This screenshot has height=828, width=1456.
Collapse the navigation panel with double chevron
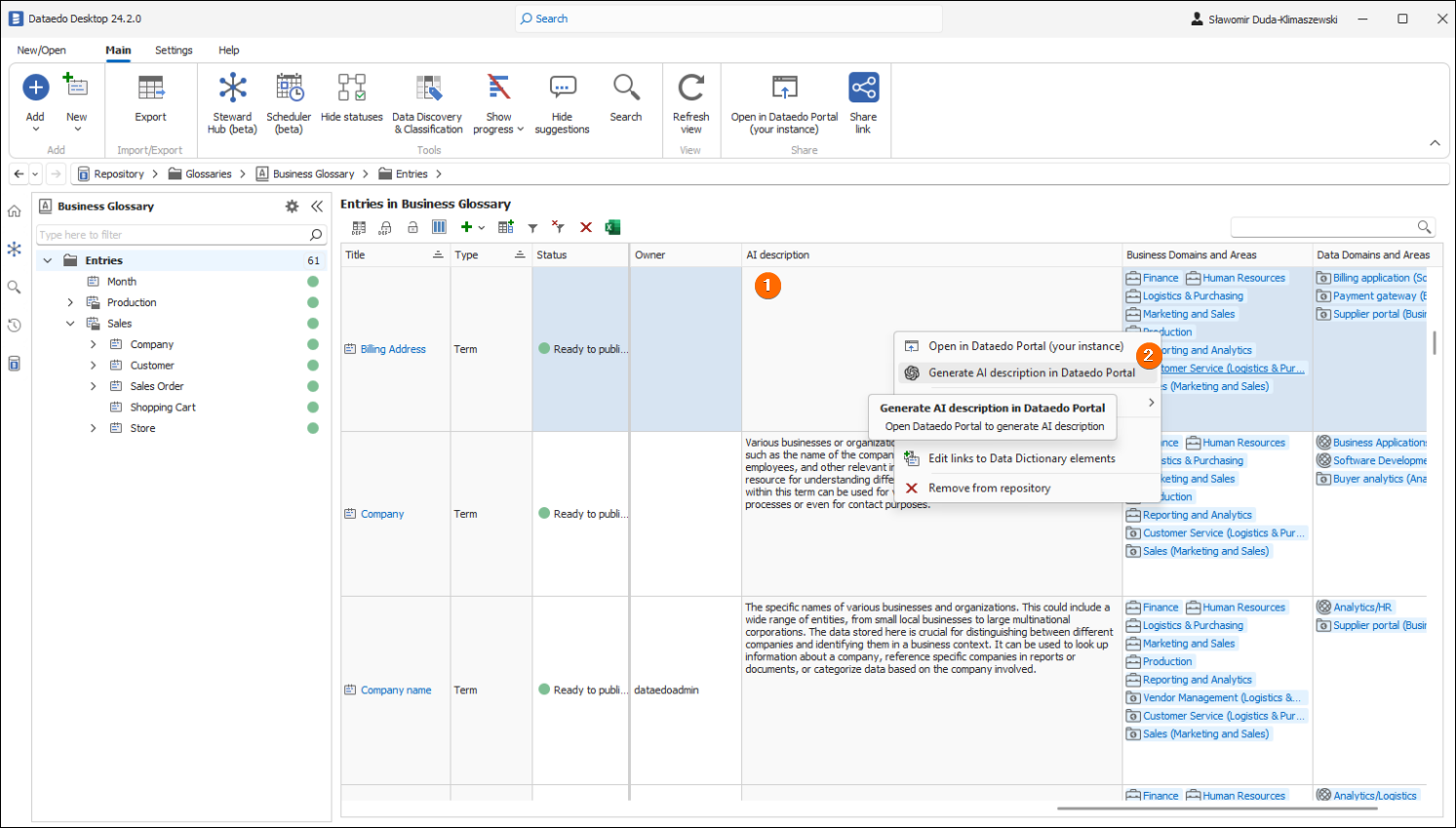tap(317, 206)
